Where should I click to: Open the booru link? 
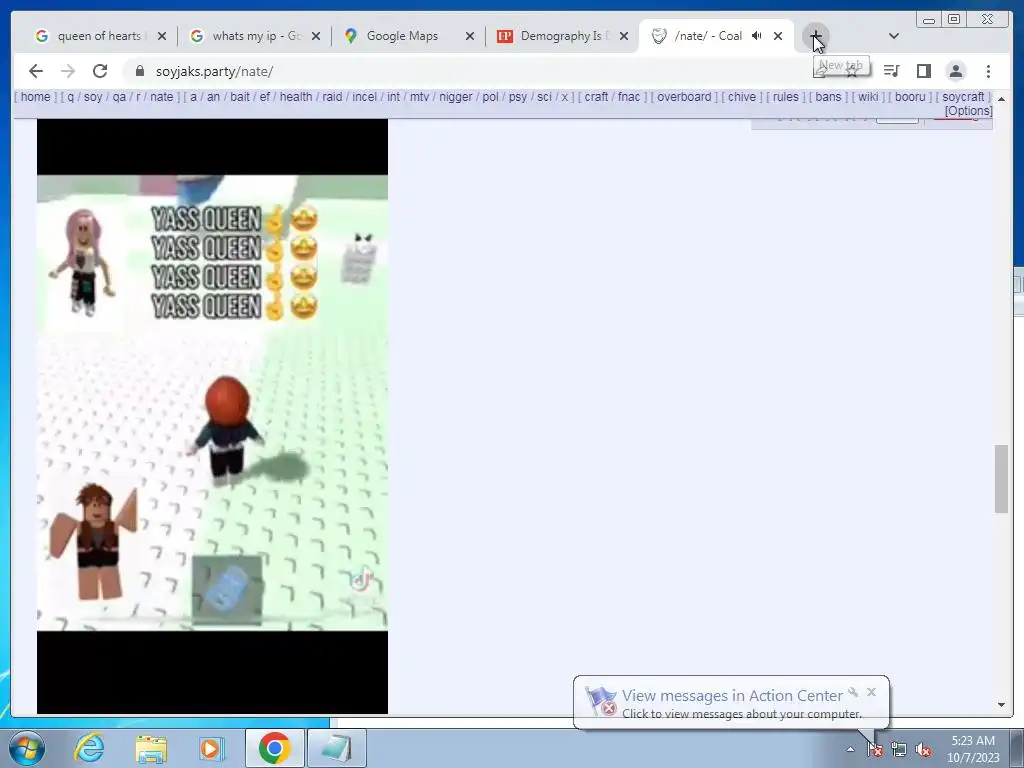[x=910, y=97]
